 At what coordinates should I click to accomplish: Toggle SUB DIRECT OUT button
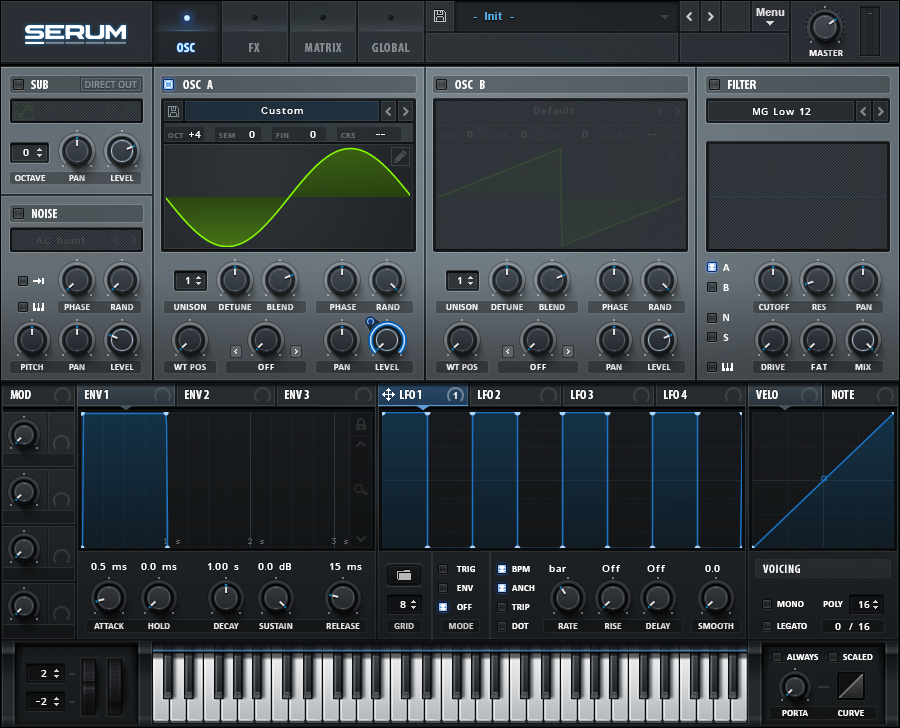110,84
